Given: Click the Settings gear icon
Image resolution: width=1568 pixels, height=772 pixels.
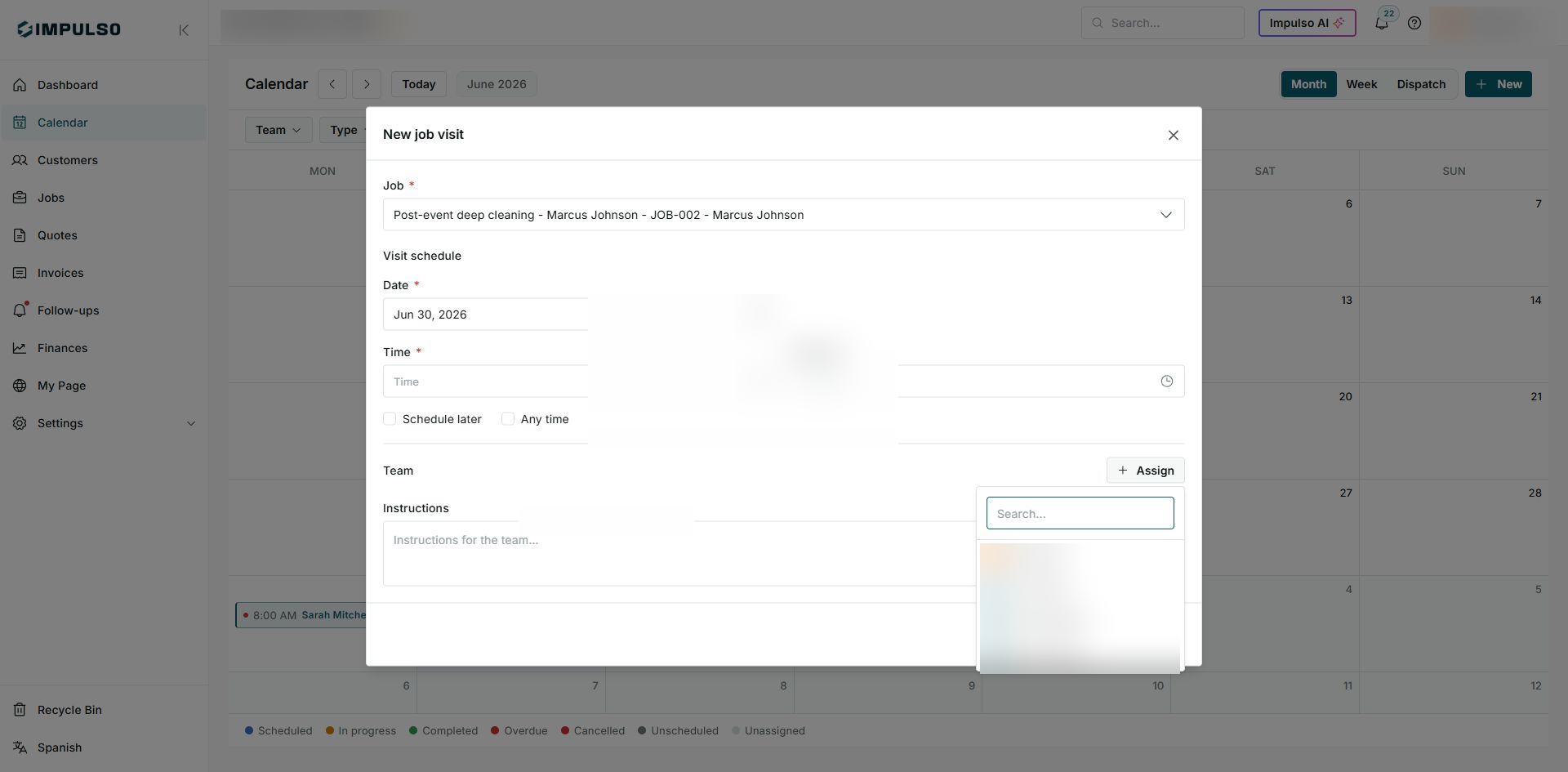Looking at the screenshot, I should [20, 423].
